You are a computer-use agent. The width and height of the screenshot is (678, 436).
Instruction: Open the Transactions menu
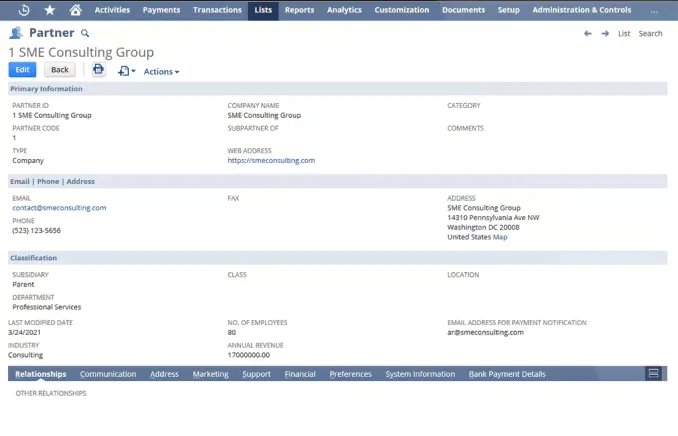(x=217, y=10)
